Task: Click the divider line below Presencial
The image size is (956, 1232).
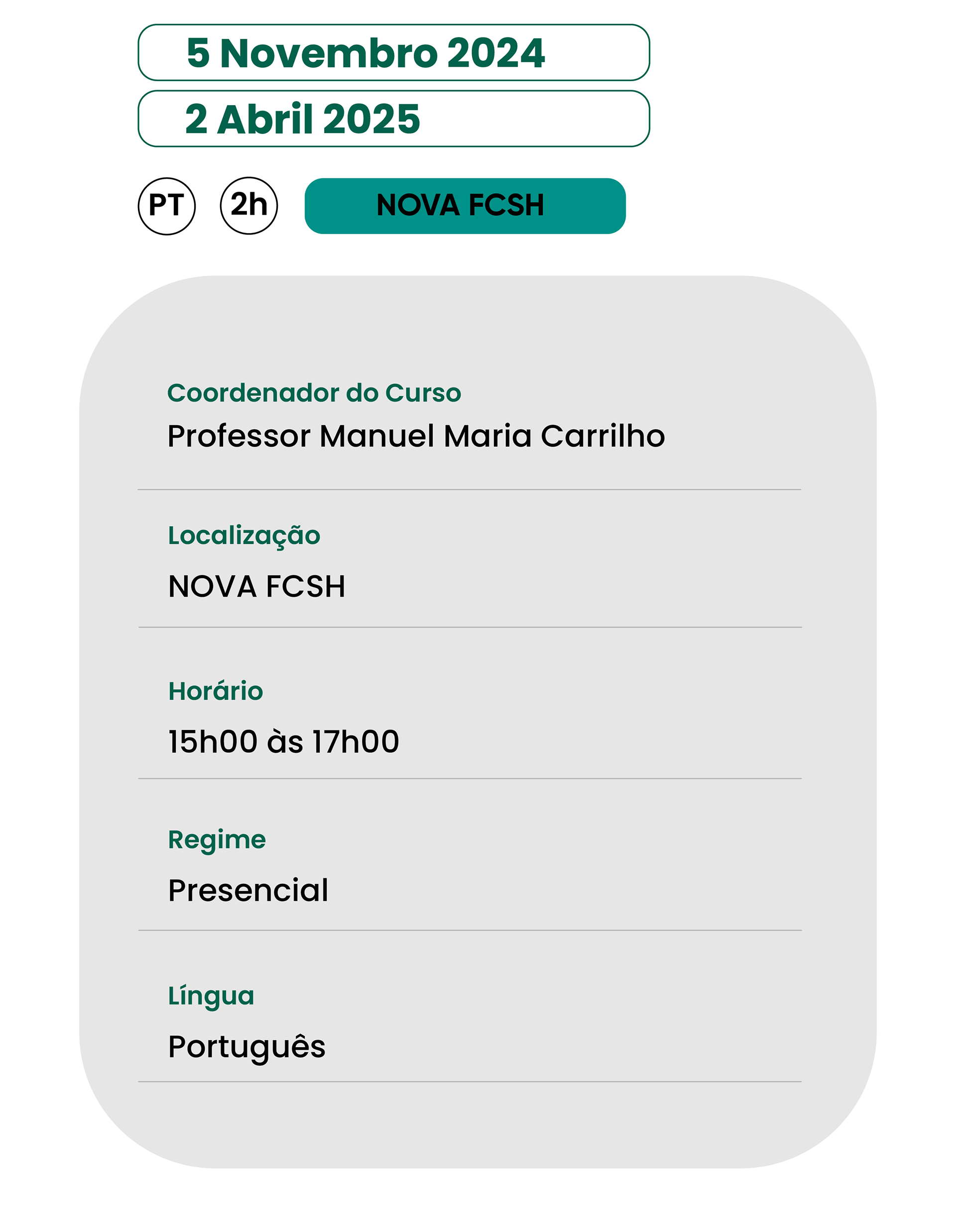Action: pyautogui.click(x=470, y=930)
